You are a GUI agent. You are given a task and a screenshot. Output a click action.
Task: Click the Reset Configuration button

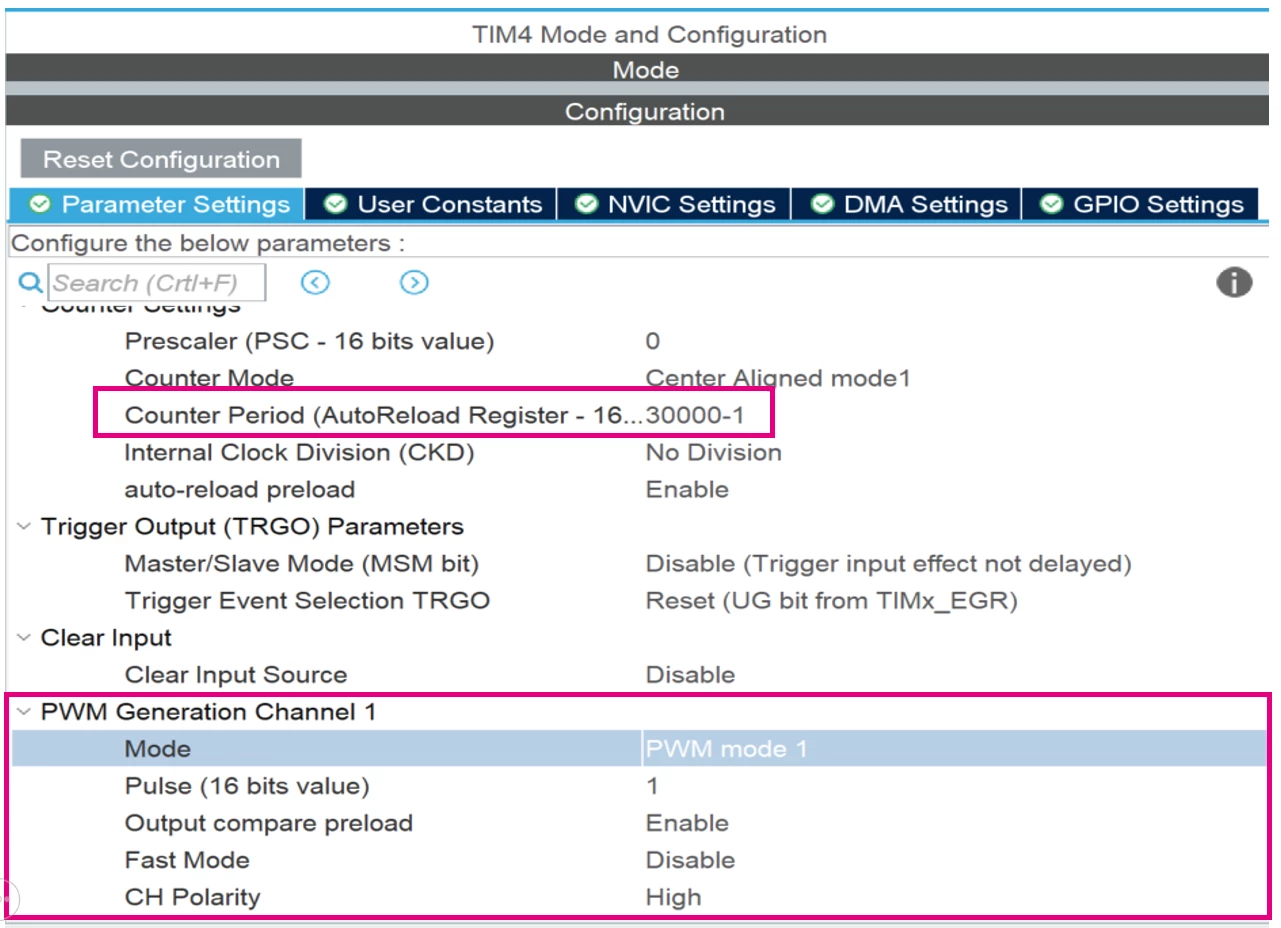tap(161, 159)
